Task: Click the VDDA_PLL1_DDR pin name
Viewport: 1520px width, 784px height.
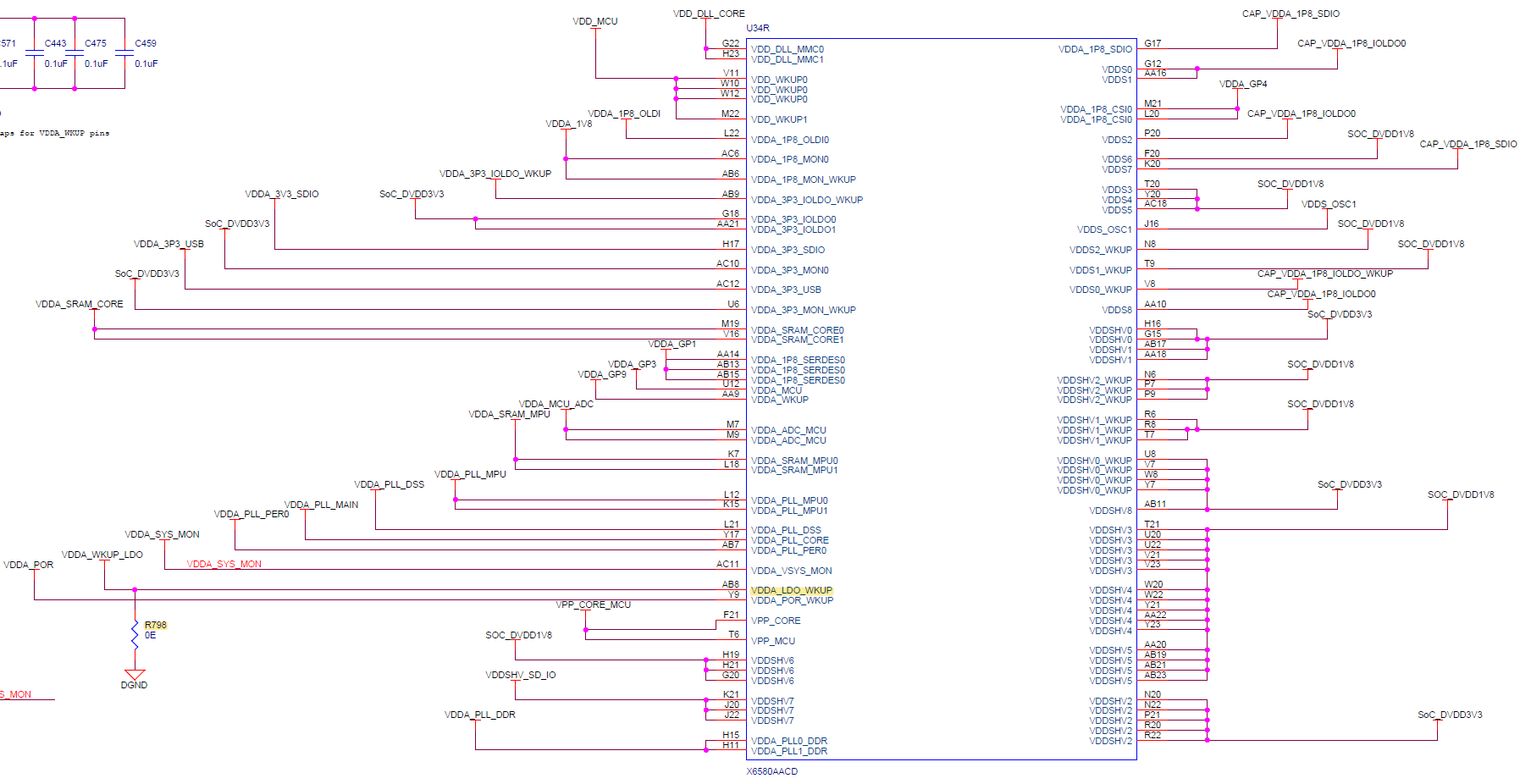Action: click(x=789, y=751)
